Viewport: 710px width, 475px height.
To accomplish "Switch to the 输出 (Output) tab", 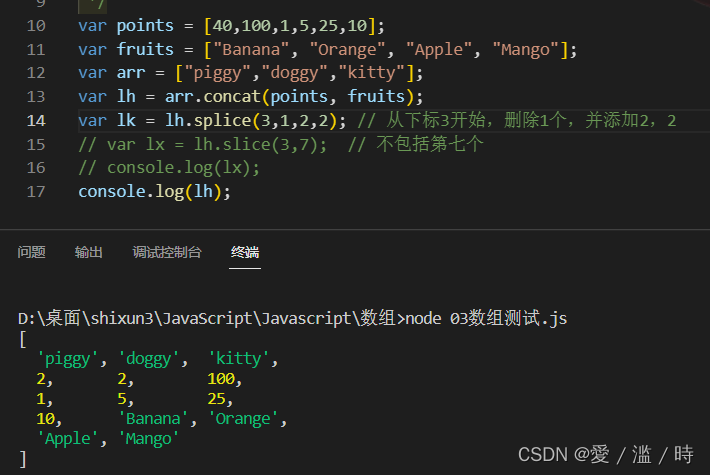I will [88, 252].
